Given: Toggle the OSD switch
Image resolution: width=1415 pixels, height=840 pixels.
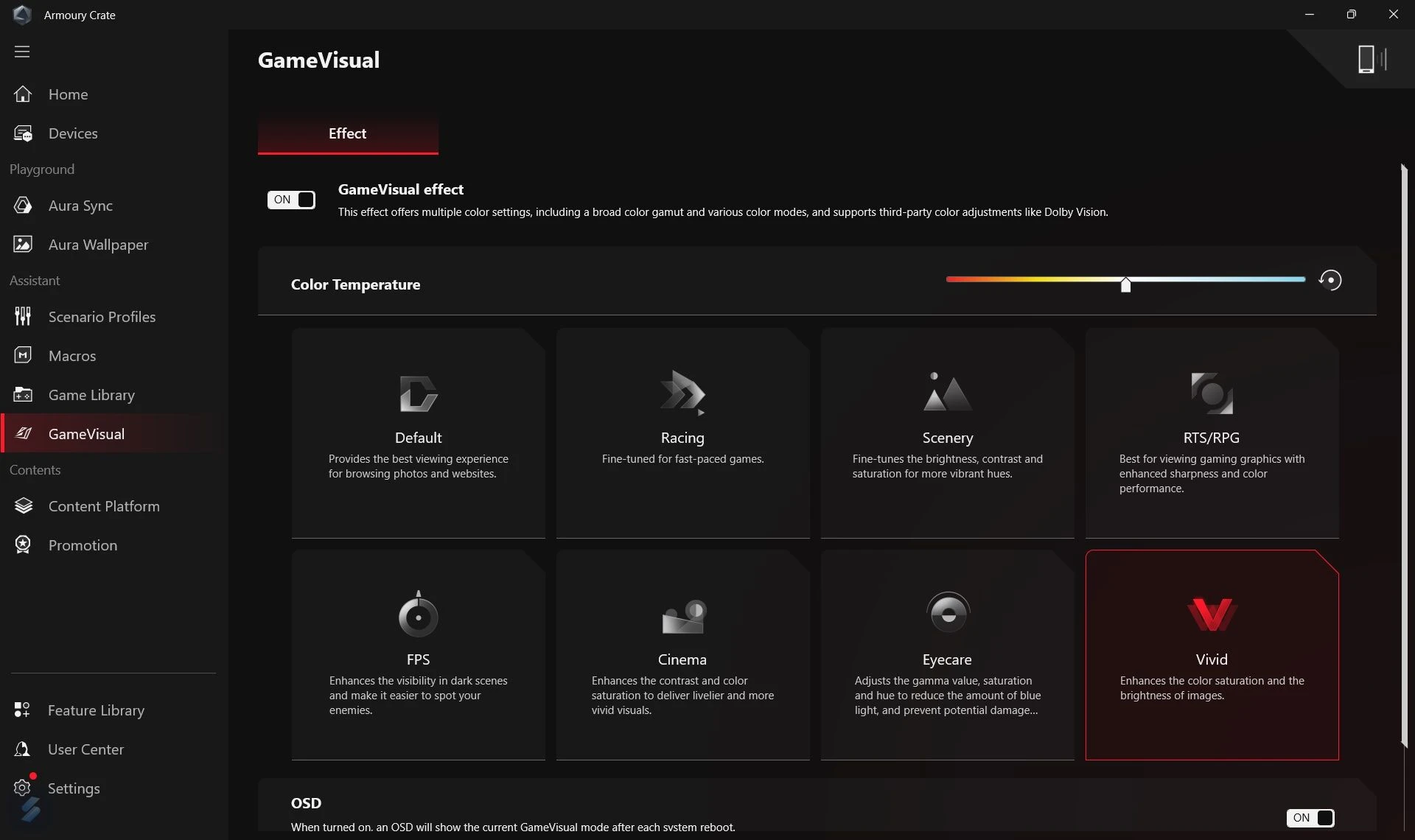Looking at the screenshot, I should 1310,818.
